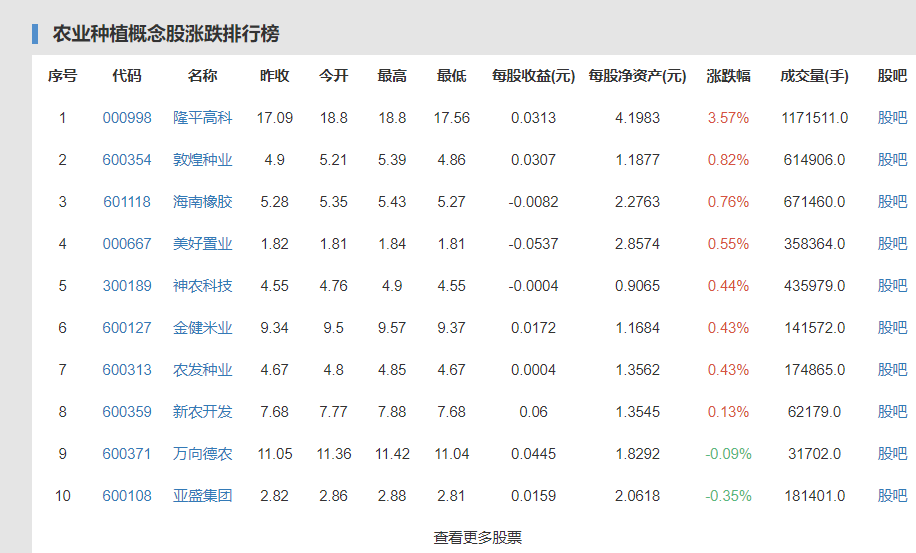This screenshot has width=916, height=553.
Task: Open 股吧 link for 农发种业 row
Action: (x=892, y=370)
